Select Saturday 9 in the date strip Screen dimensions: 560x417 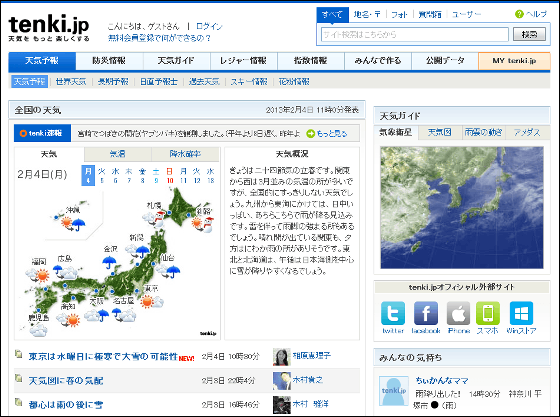(156, 176)
